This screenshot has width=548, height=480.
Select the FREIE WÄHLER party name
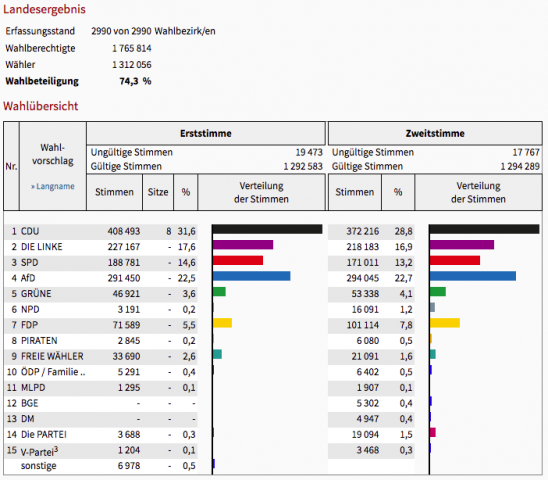(x=52, y=356)
